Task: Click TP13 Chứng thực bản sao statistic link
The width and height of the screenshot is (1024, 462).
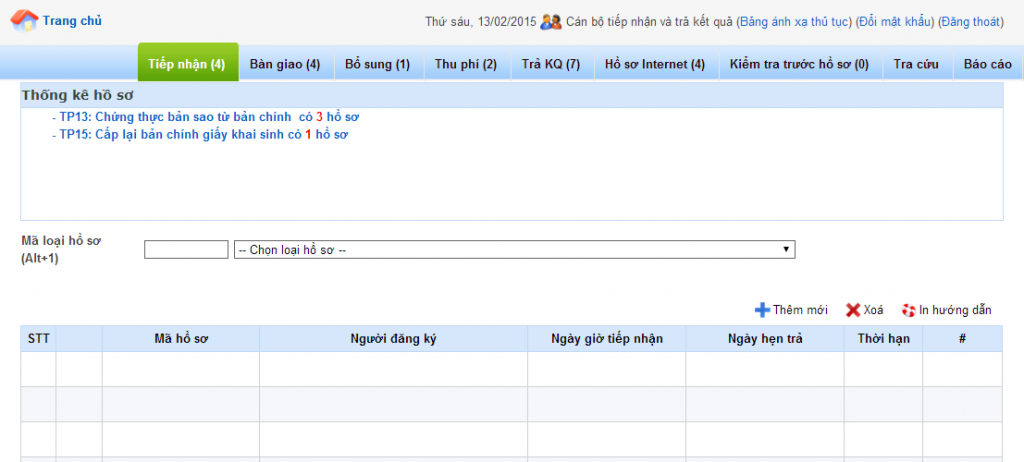Action: [209, 118]
